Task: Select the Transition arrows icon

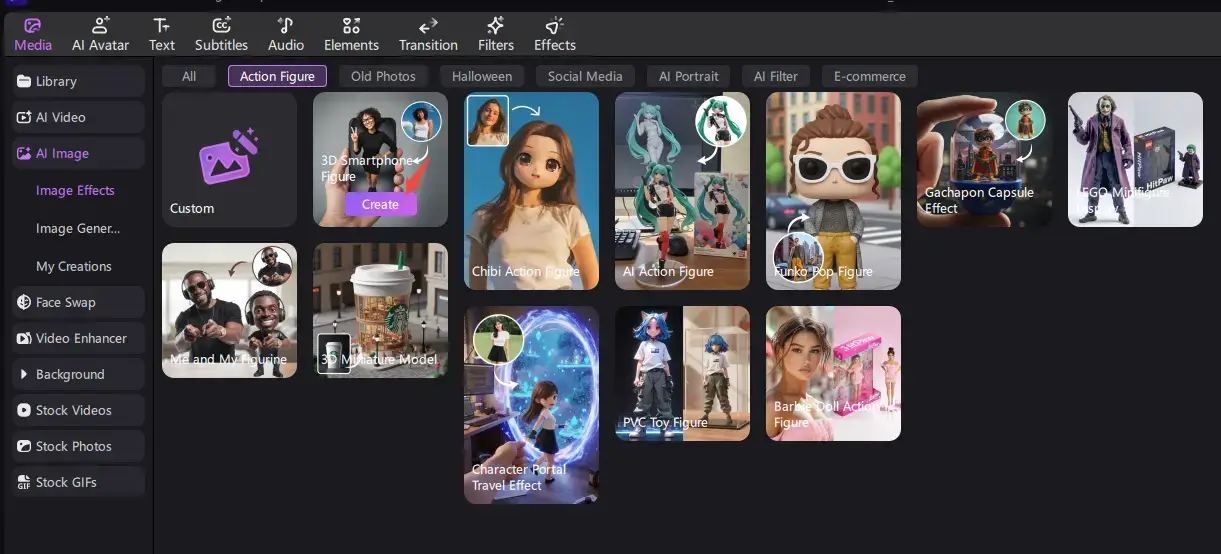Action: pyautogui.click(x=428, y=27)
